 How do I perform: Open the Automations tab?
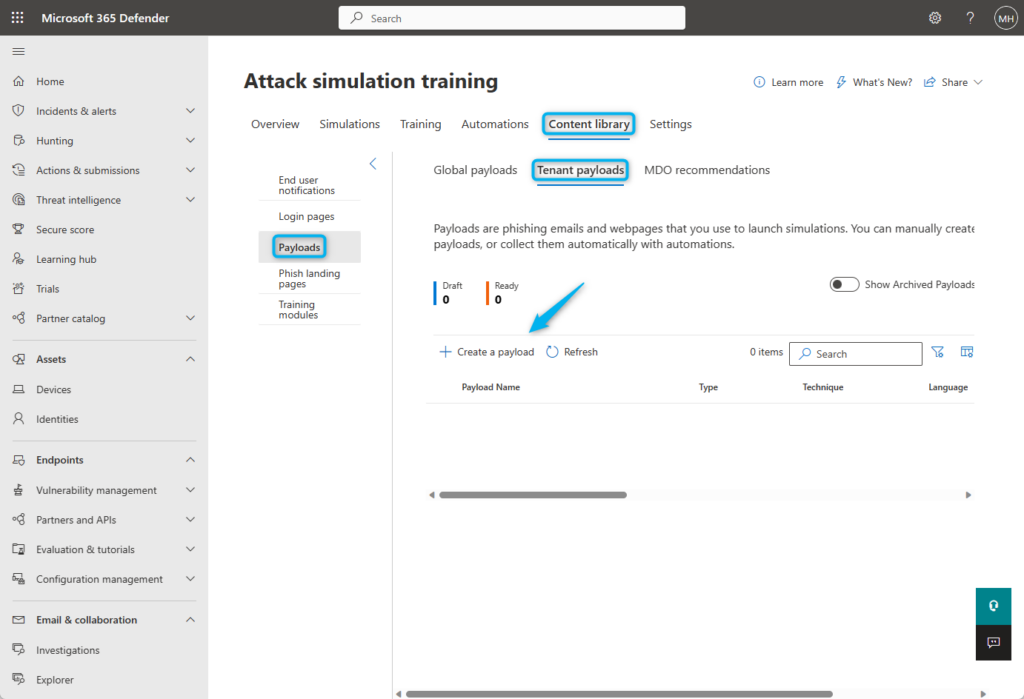[x=494, y=124]
